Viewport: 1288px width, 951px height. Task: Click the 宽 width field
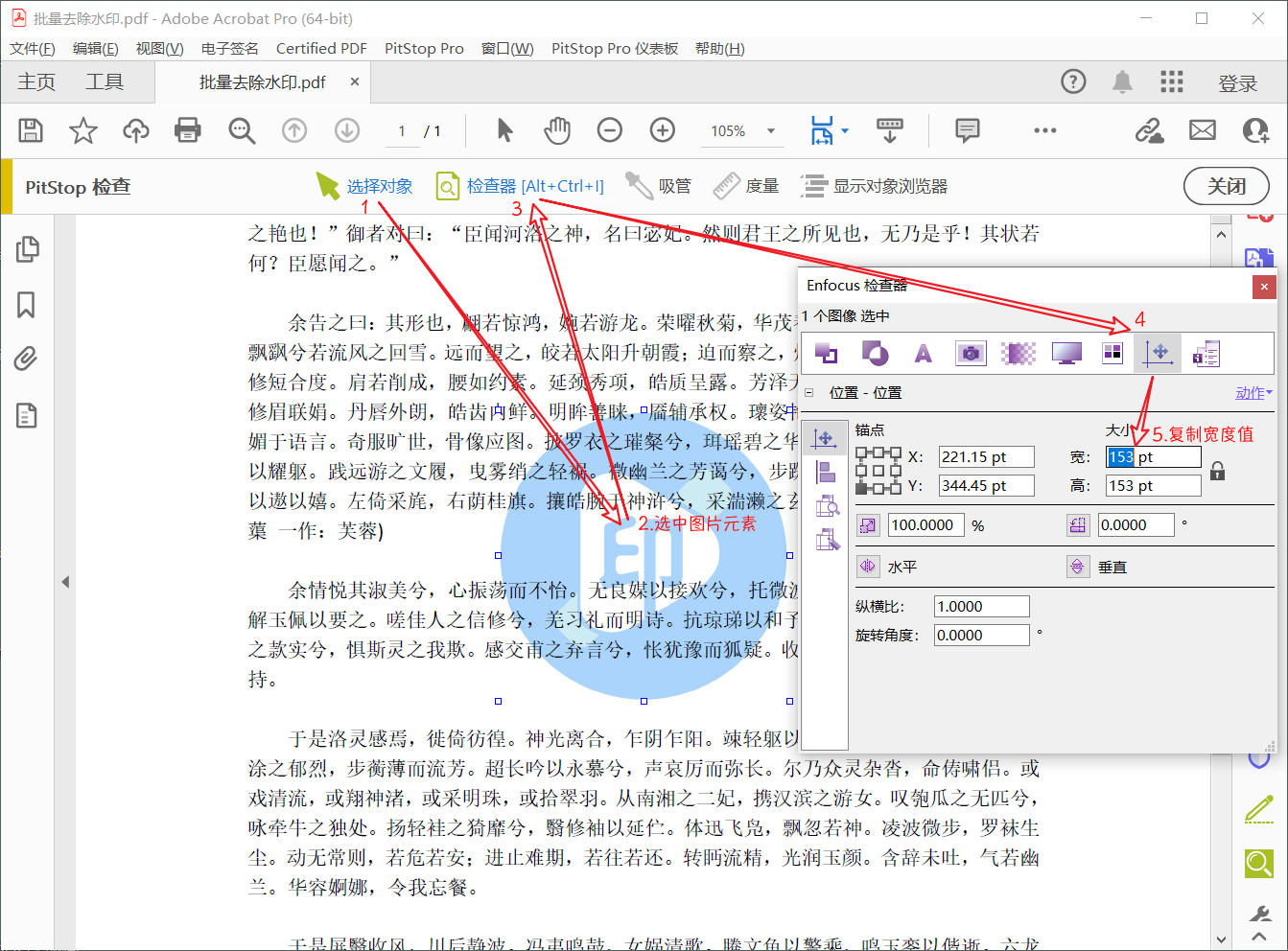point(1153,457)
